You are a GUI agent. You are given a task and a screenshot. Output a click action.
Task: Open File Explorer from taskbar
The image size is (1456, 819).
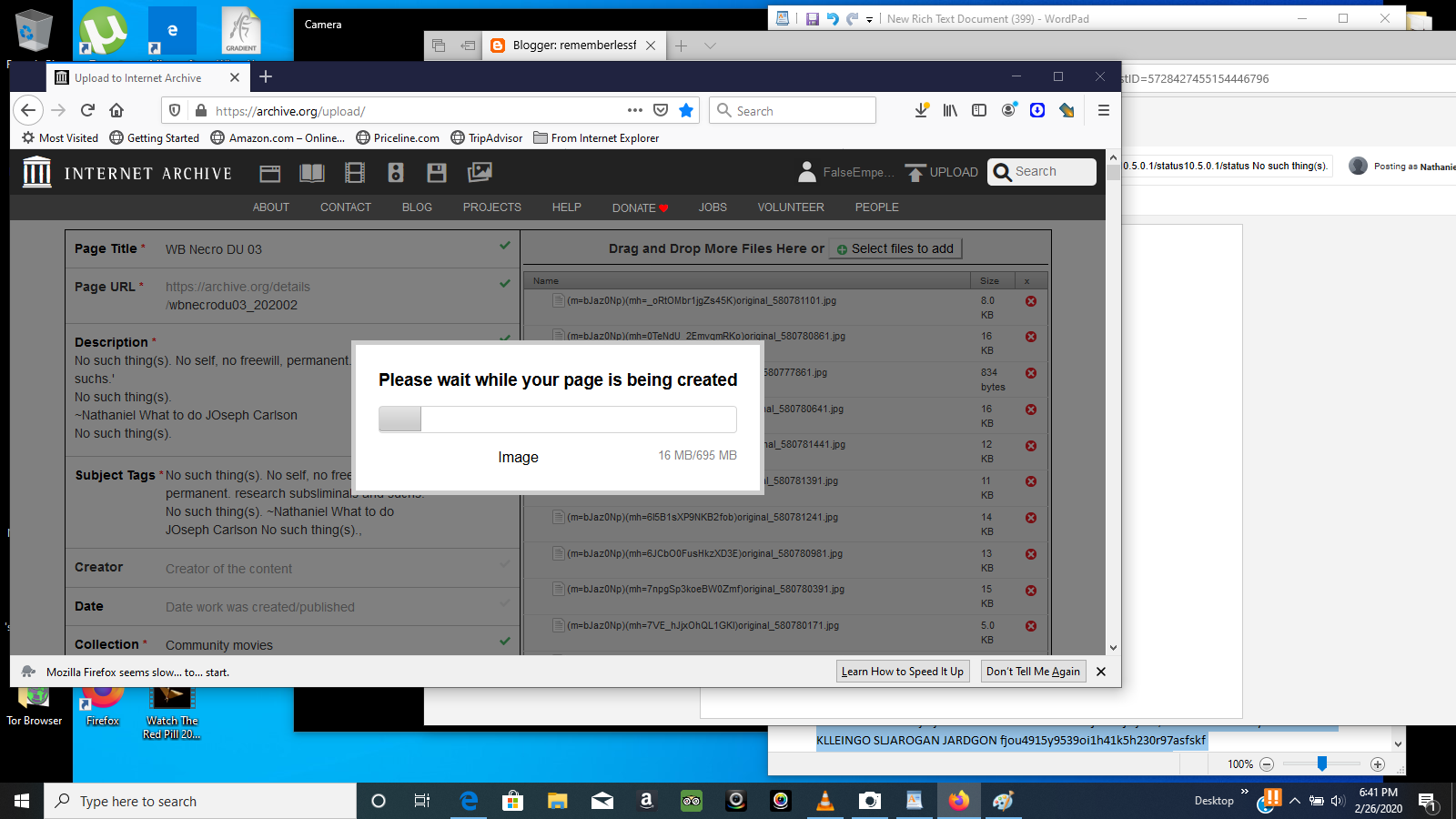coord(557,801)
